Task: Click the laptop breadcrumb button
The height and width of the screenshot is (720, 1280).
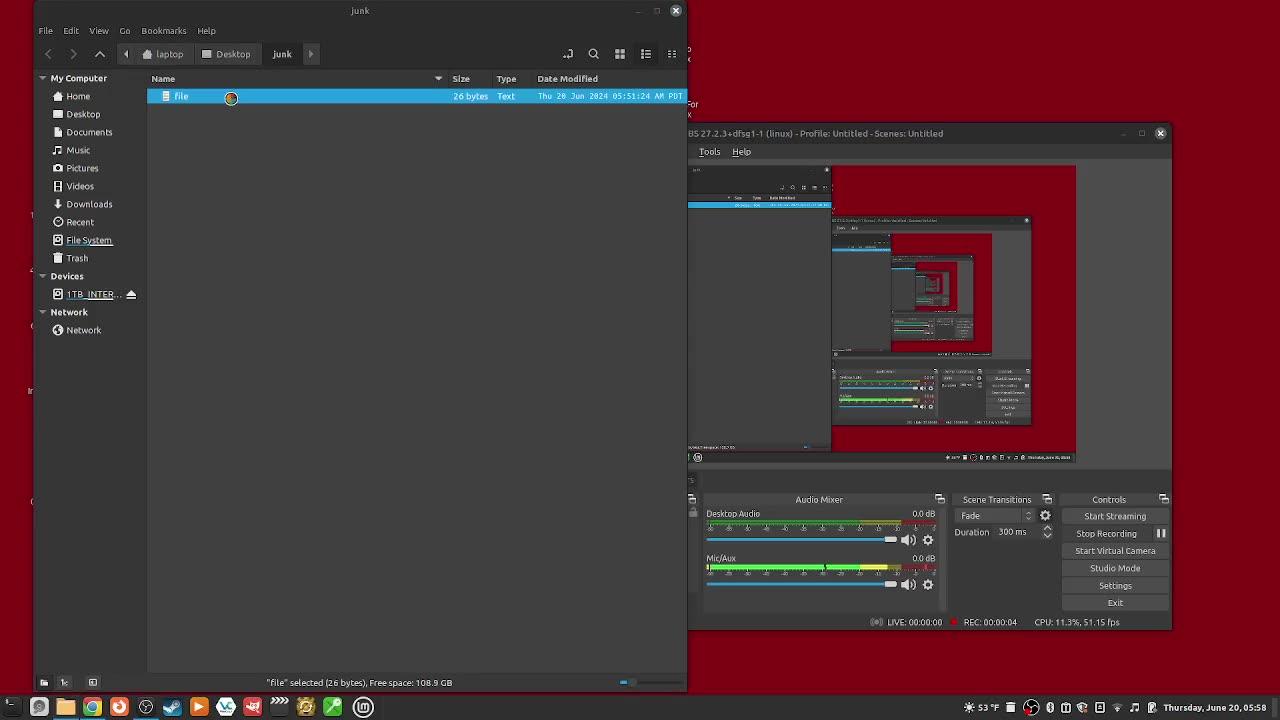Action: [x=163, y=54]
